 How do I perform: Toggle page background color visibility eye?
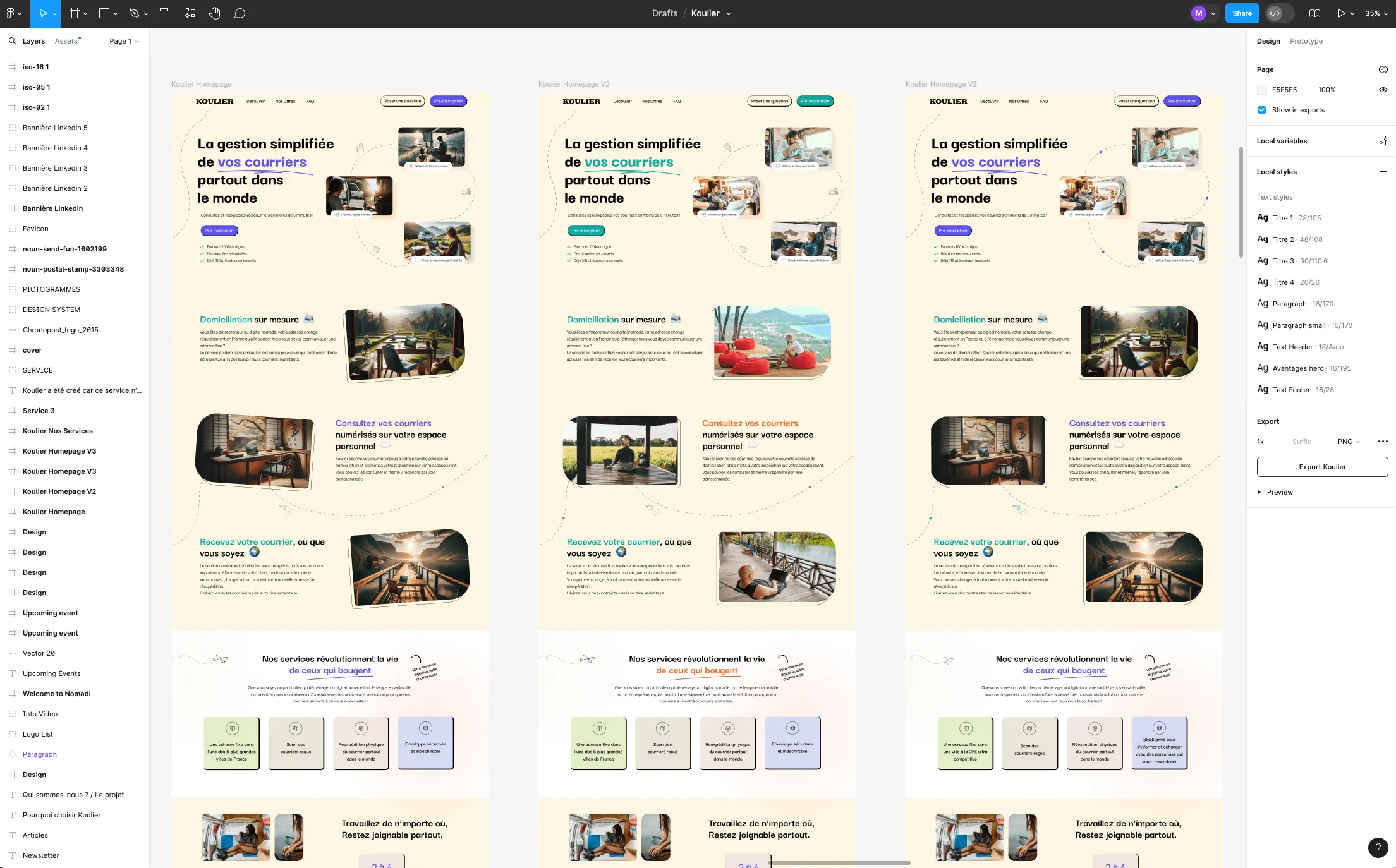(1383, 90)
